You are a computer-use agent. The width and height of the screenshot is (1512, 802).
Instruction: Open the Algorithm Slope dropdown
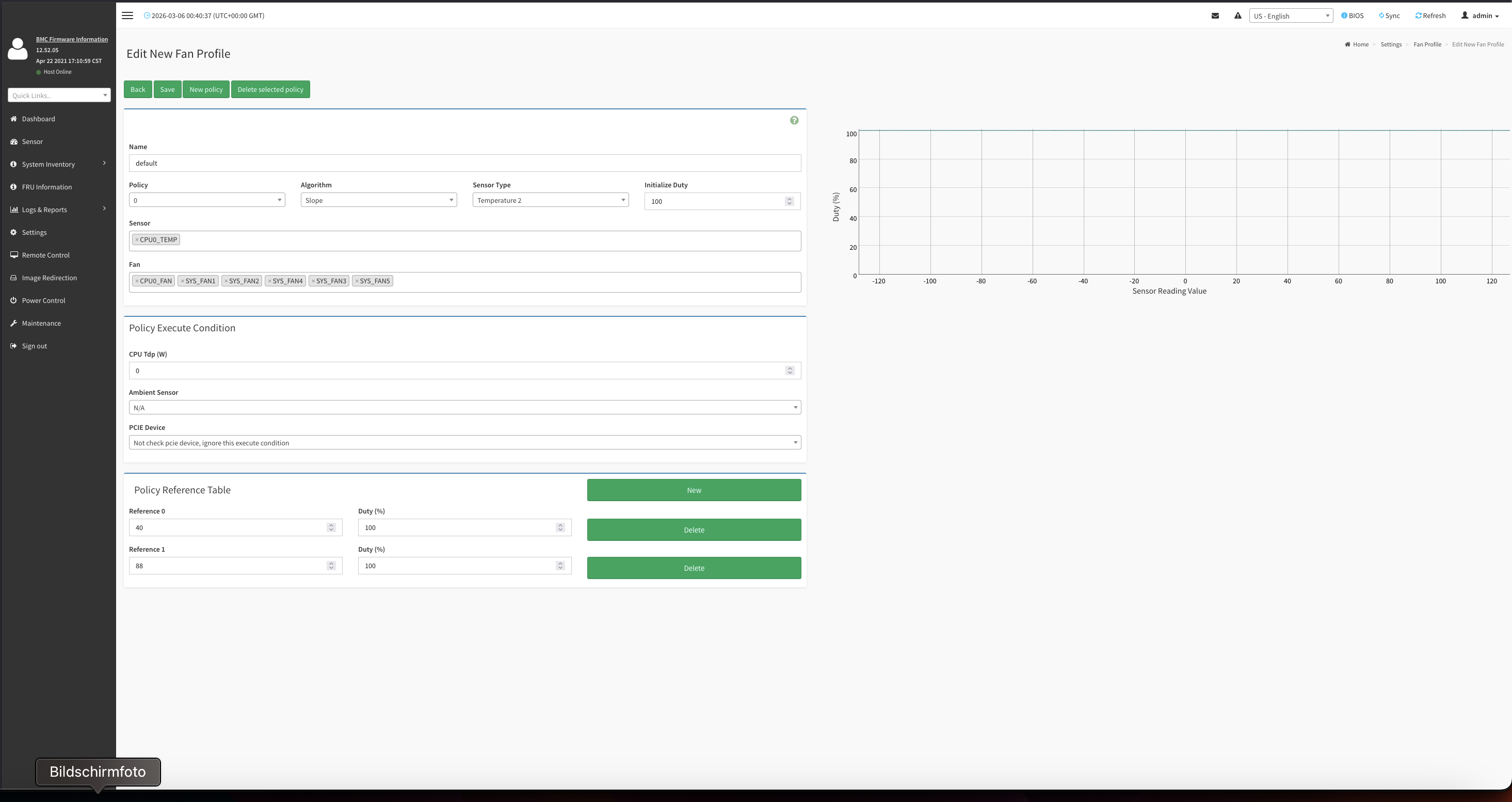(379, 200)
